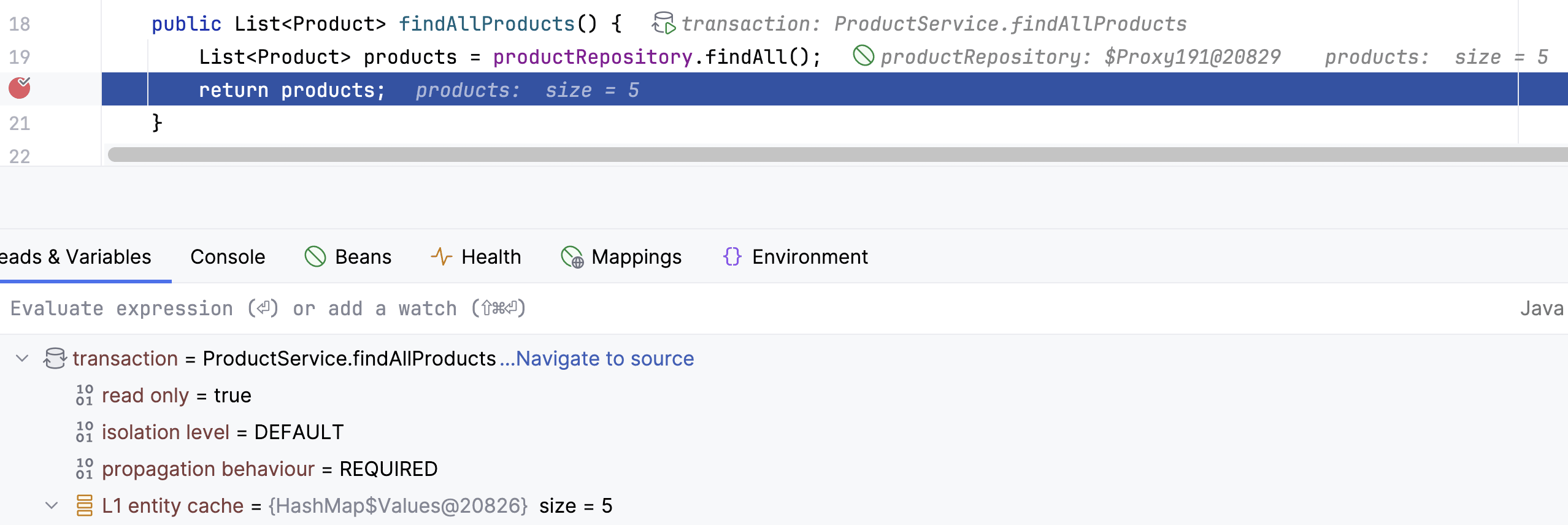
Task: Collapse the L1 entity cache node
Action: (52, 505)
